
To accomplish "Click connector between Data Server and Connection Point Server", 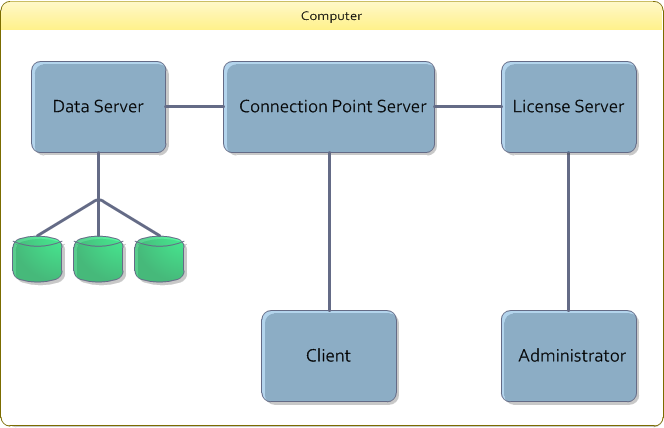I will click(195, 106).
